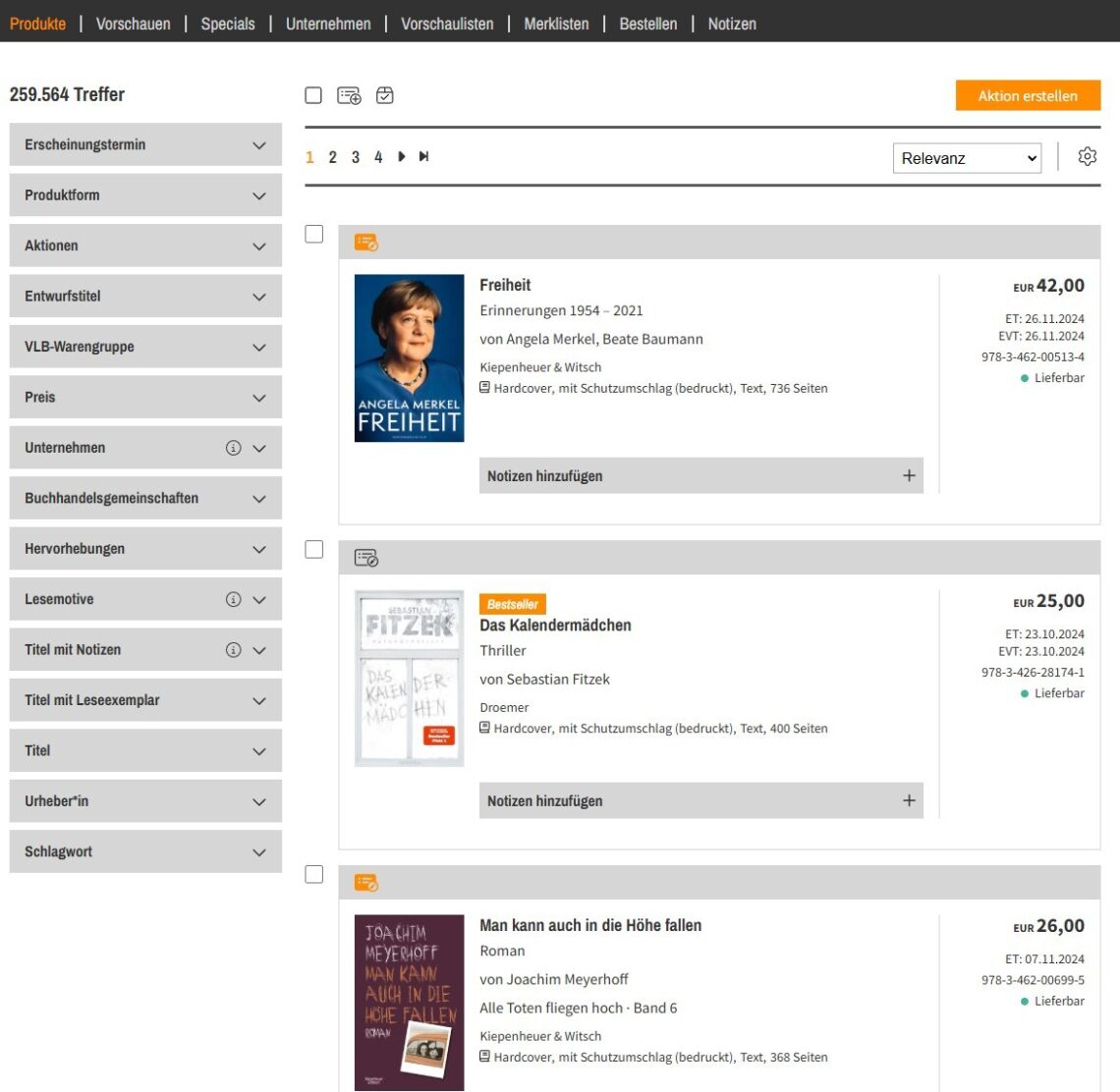This screenshot has height=1092, width=1120.
Task: Open the Freiheit book cover thumbnail
Action: [x=409, y=357]
